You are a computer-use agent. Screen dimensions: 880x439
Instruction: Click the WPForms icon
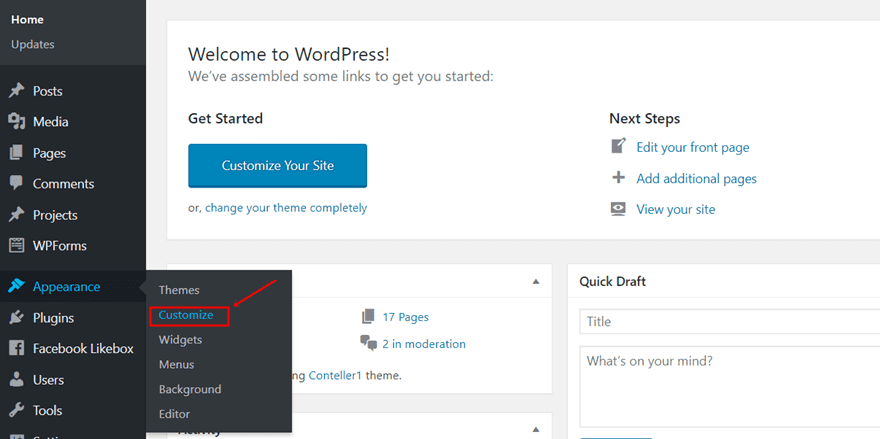[x=17, y=246]
